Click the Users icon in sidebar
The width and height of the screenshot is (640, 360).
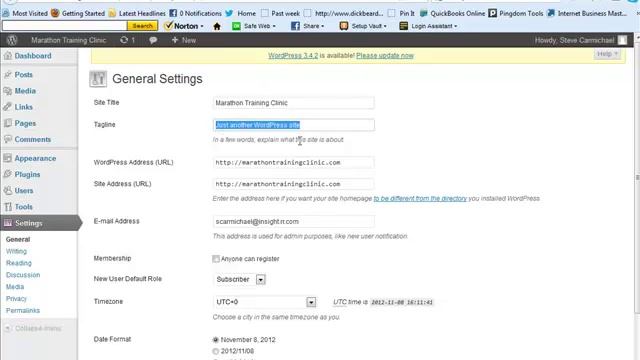pos(8,191)
